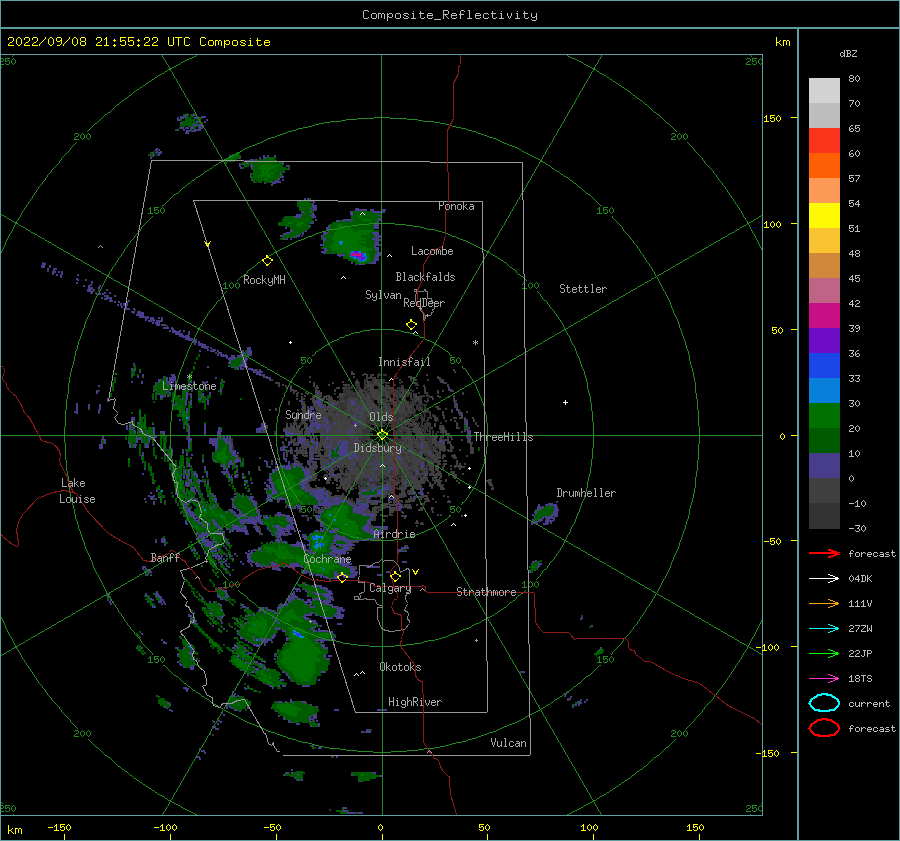
Task: Click the Limestone label on the map
Action: click(x=189, y=386)
